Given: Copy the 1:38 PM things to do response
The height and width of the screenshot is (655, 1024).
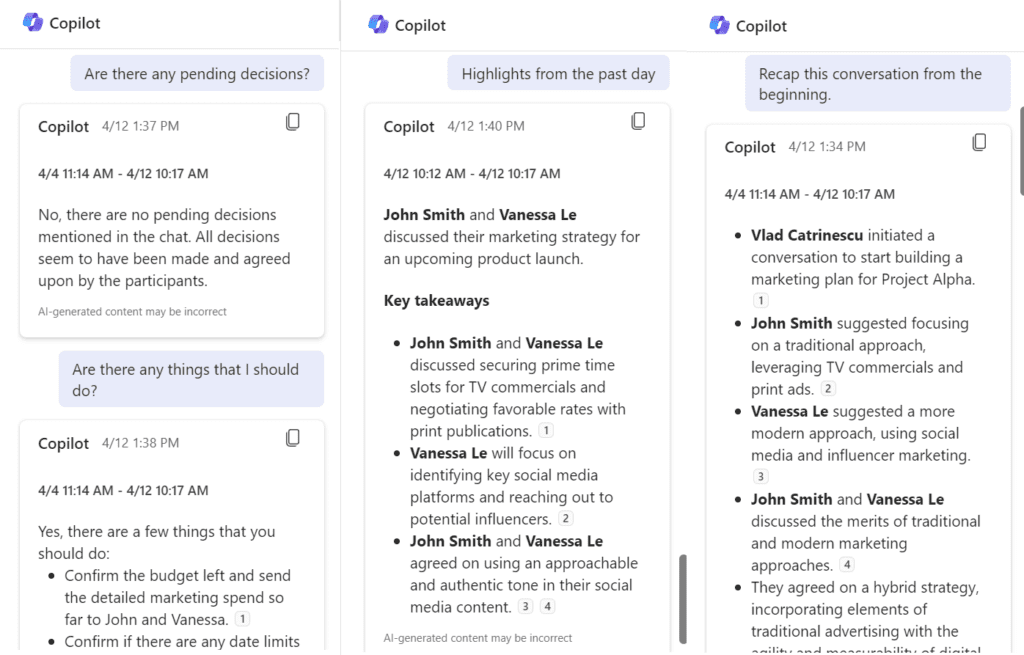Looking at the screenshot, I should (x=293, y=438).
